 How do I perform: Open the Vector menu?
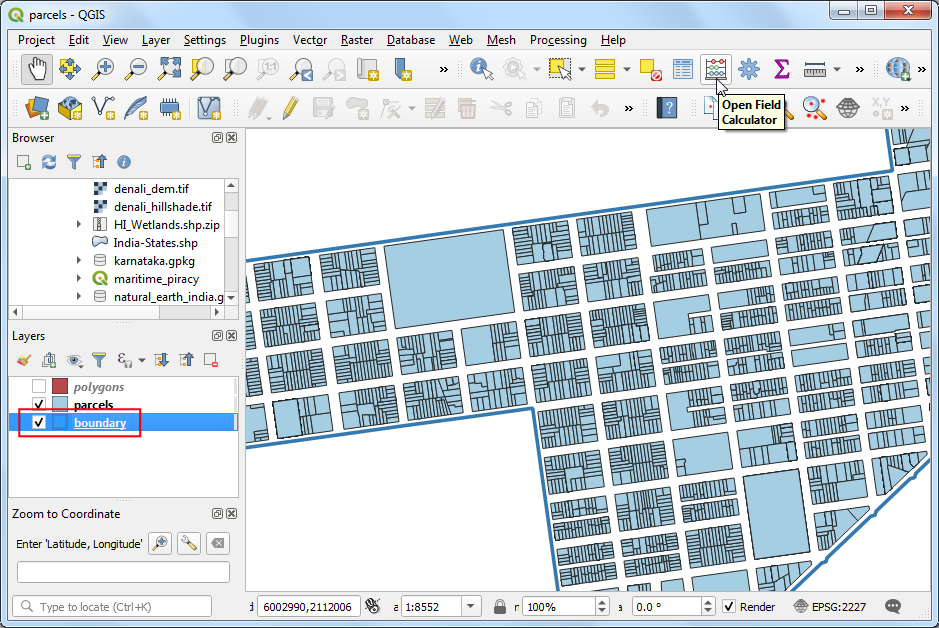[x=310, y=40]
